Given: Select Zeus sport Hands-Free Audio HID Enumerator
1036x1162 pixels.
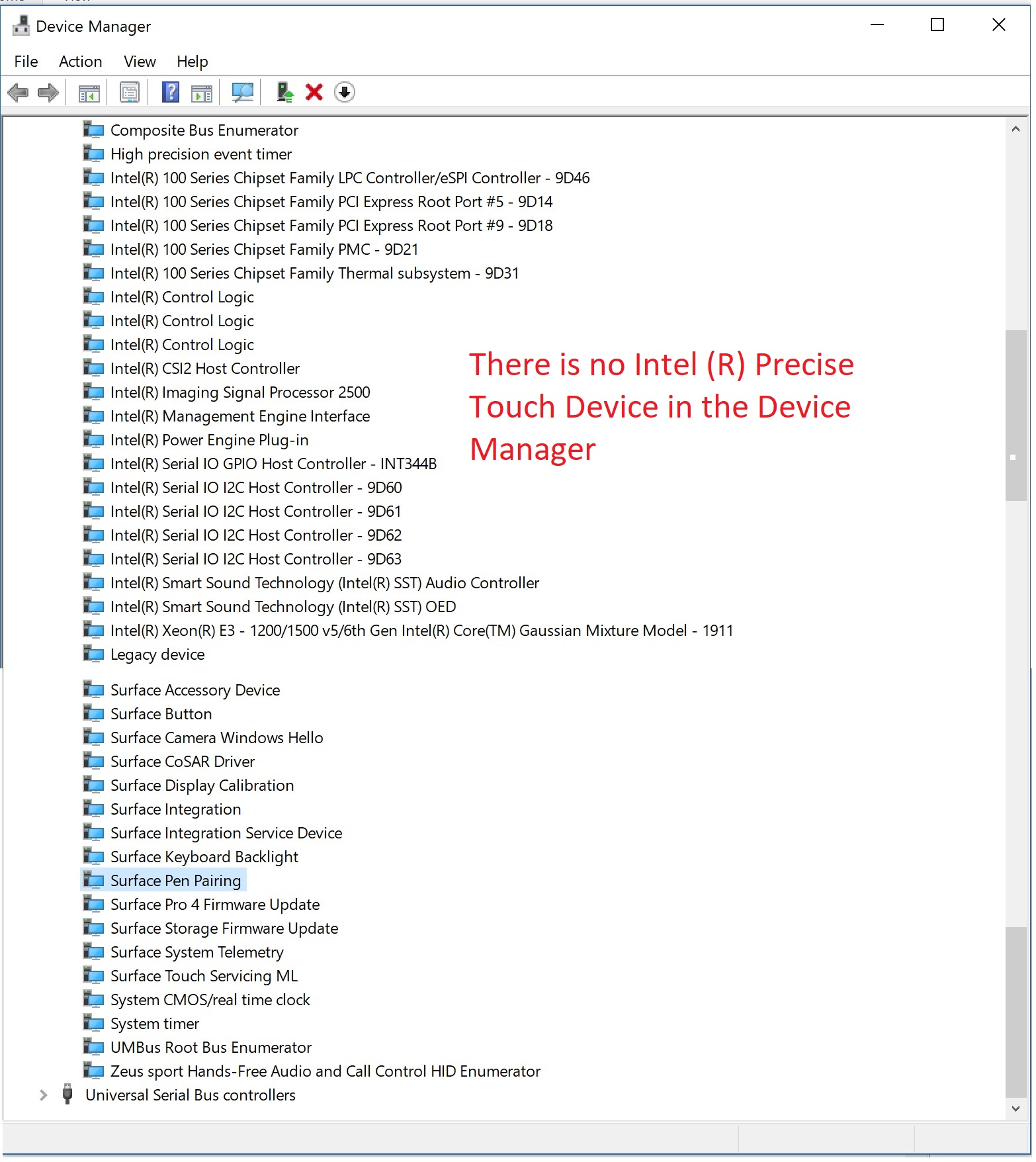Looking at the screenshot, I should point(325,1071).
